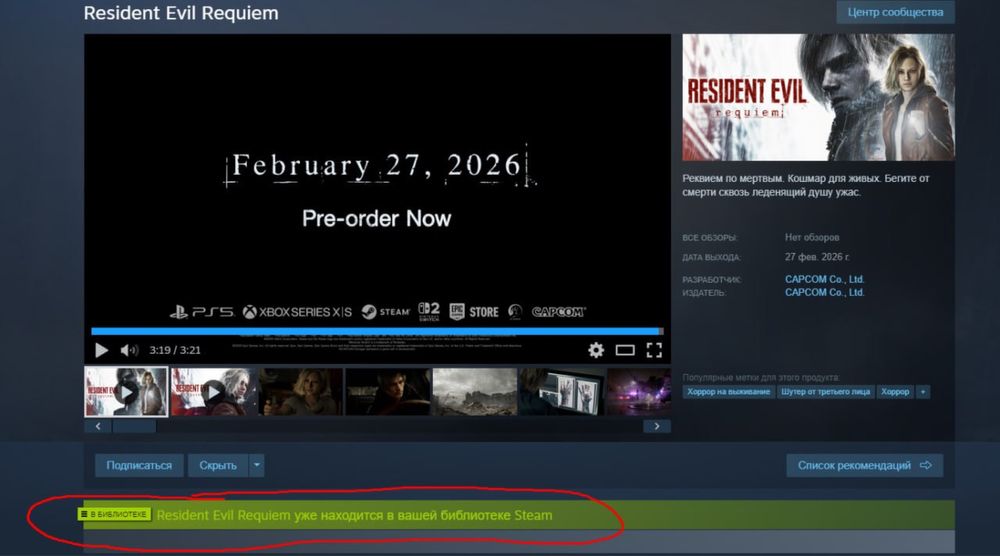The height and width of the screenshot is (556, 1000).
Task: Open ruined city screenshot thumbnail
Action: 474,391
